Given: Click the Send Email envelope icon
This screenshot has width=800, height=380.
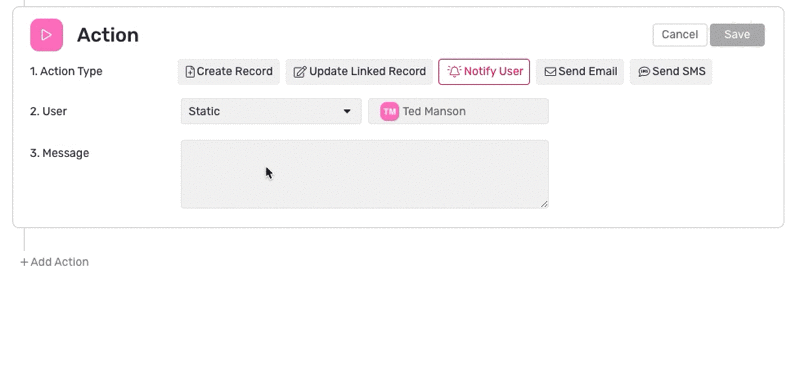Looking at the screenshot, I should tap(550, 72).
